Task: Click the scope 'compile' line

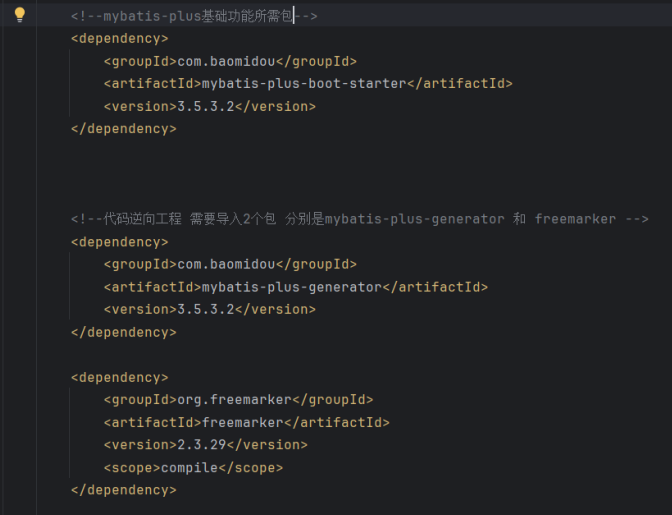Action: pos(193,467)
